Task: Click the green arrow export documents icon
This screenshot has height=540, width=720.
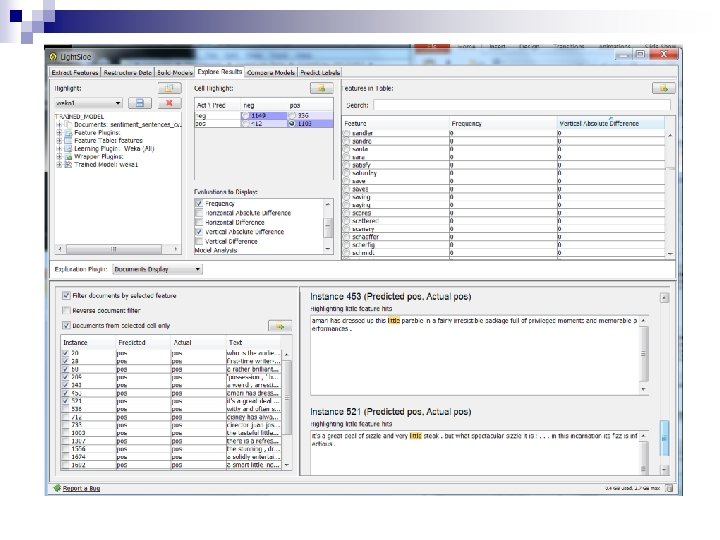Action: tap(280, 326)
